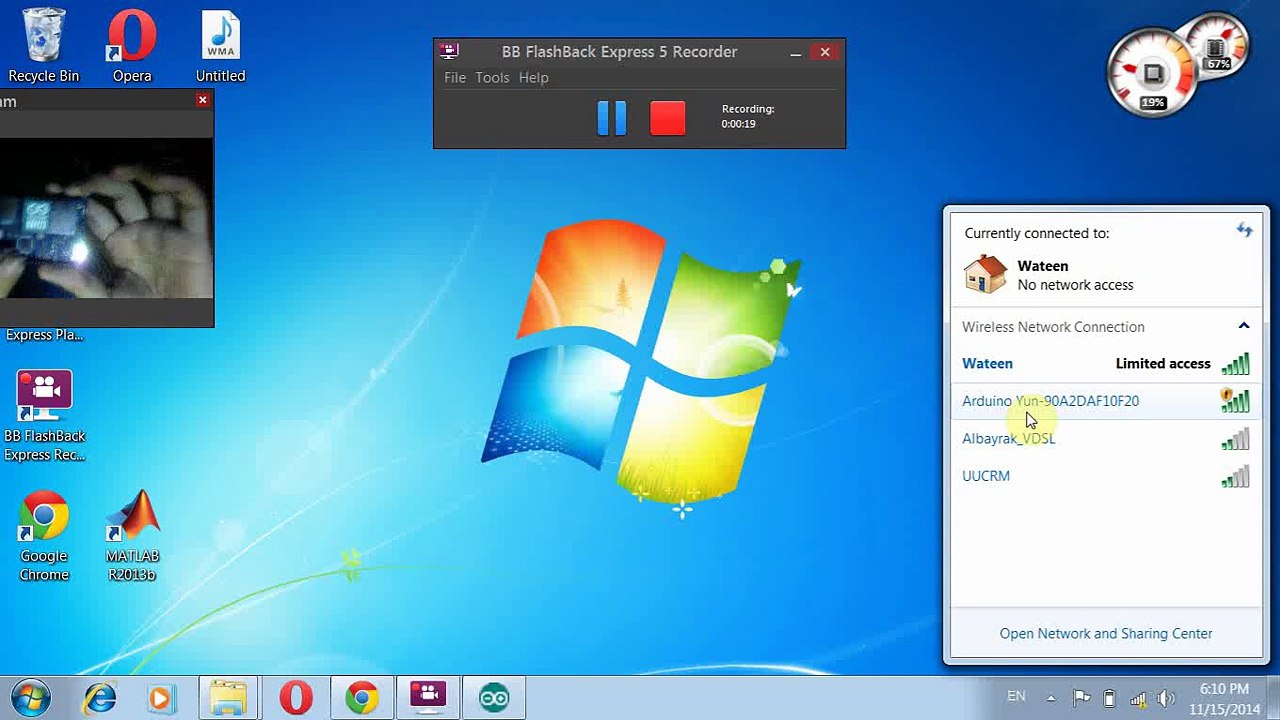
Task: Switch to BB FlashBack Recorder taskbar button
Action: pyautogui.click(x=428, y=697)
